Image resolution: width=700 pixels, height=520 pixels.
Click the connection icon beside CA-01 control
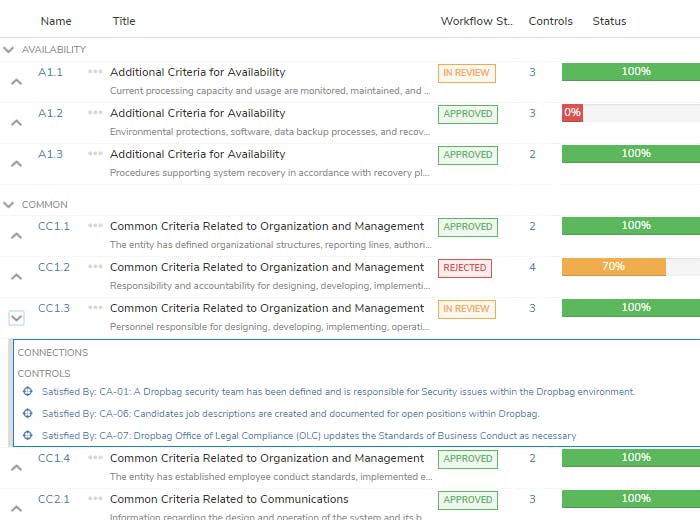click(x=28, y=392)
